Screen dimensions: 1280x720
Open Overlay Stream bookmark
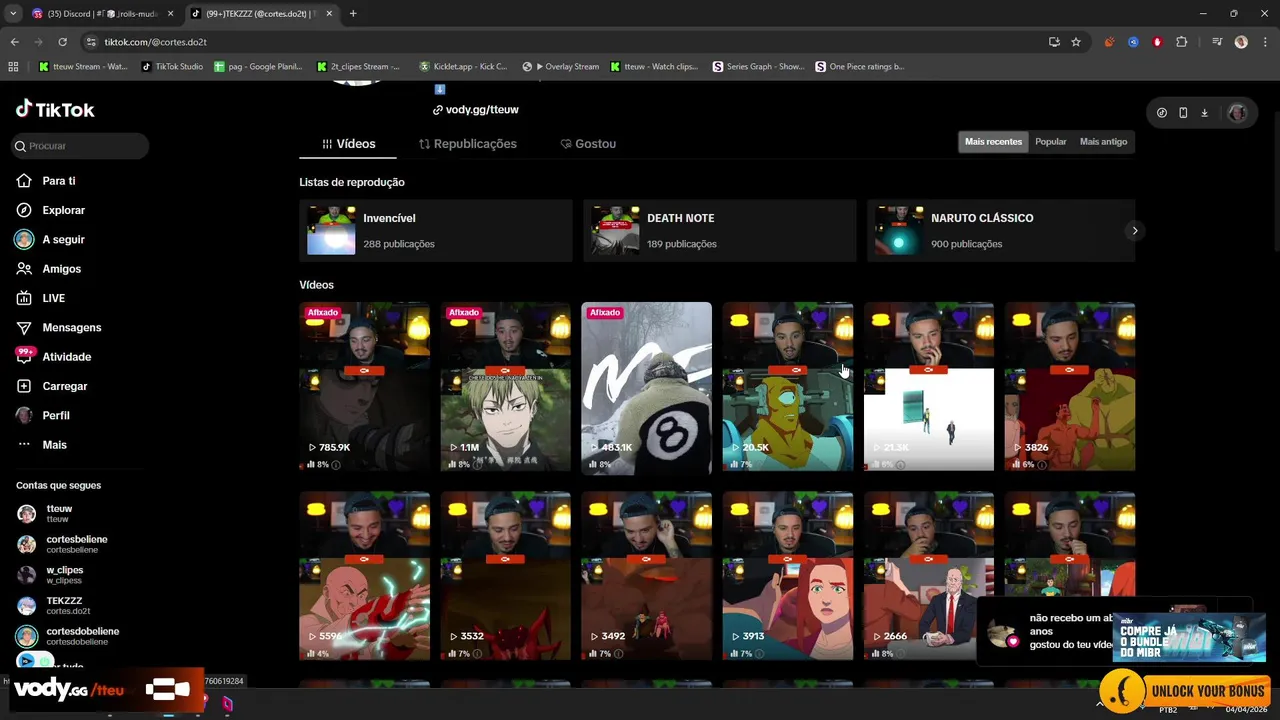(561, 67)
